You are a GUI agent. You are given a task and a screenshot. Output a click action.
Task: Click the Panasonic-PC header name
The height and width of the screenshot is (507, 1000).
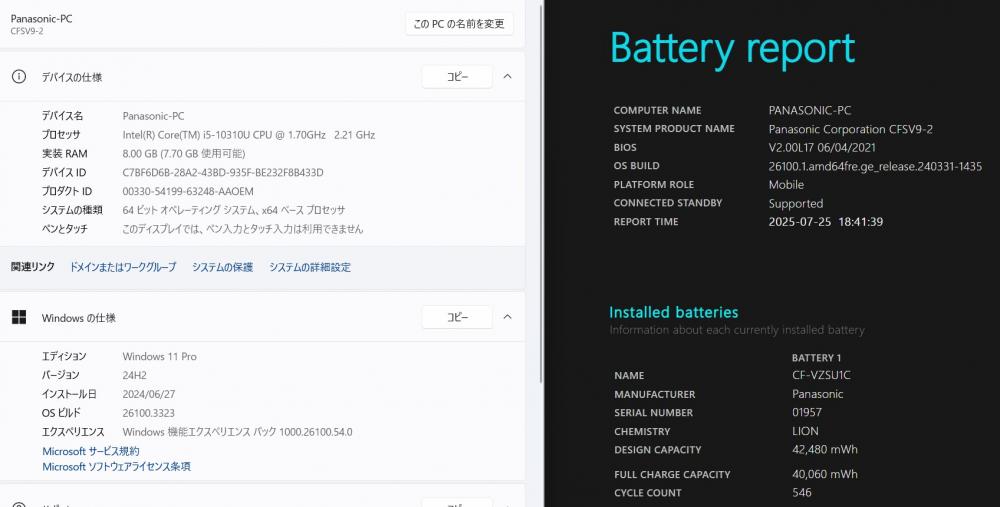point(41,18)
